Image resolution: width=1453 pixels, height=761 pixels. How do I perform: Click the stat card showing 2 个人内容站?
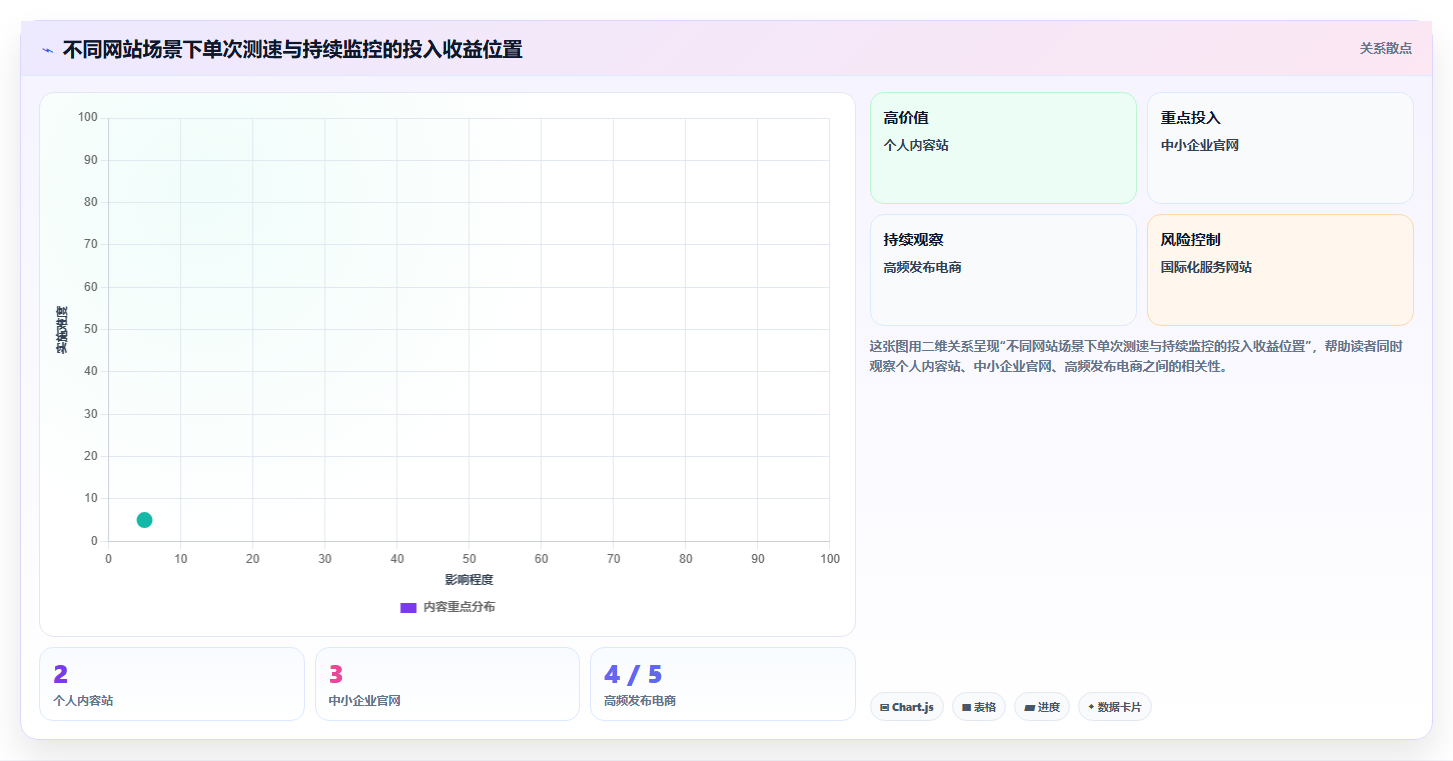point(172,684)
